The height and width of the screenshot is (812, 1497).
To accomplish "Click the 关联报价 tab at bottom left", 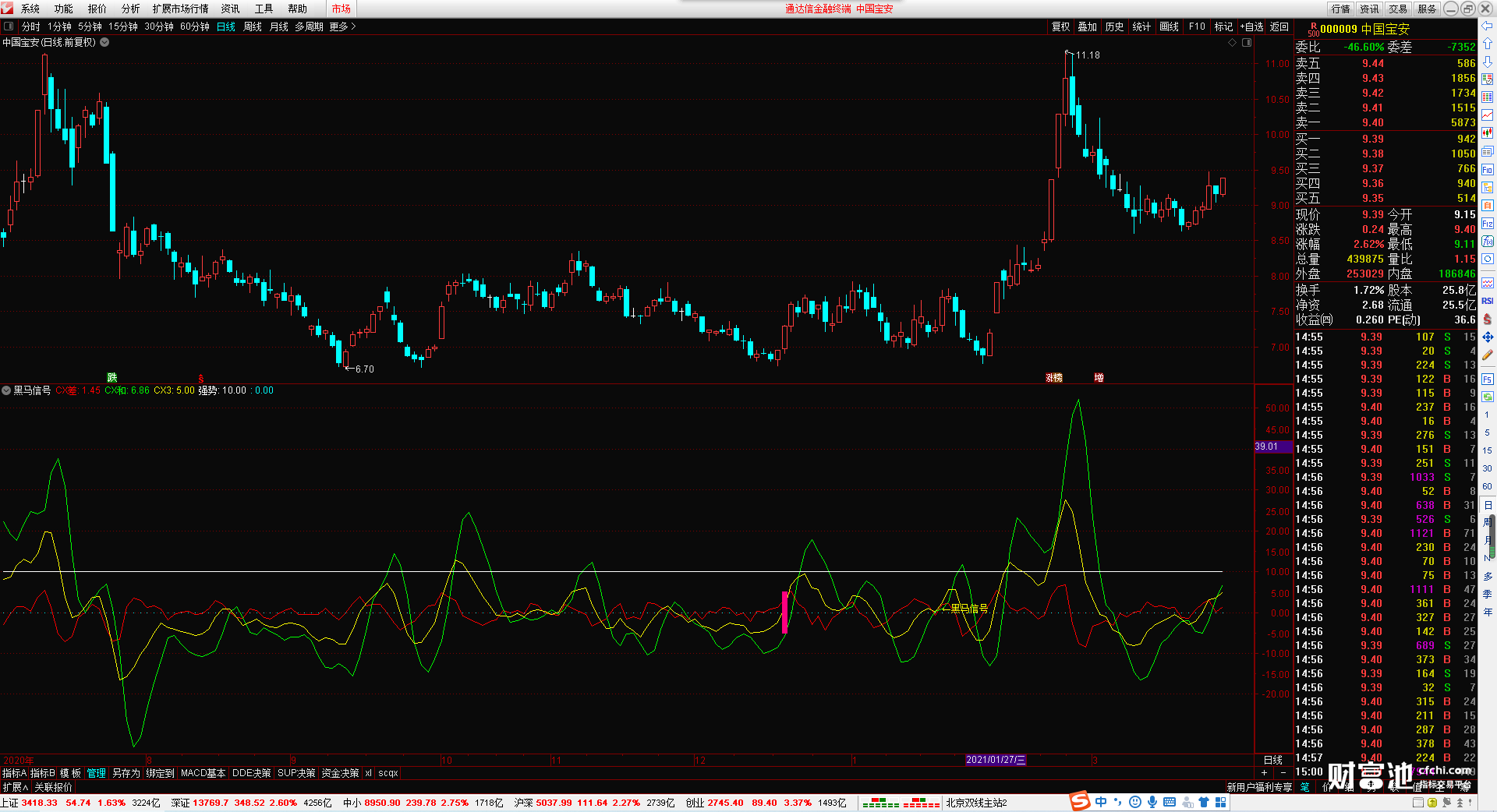I will pyautogui.click(x=53, y=787).
